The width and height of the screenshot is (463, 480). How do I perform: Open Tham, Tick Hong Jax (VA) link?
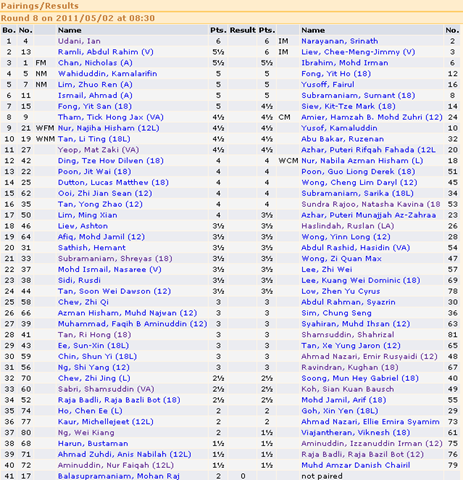click(x=111, y=117)
